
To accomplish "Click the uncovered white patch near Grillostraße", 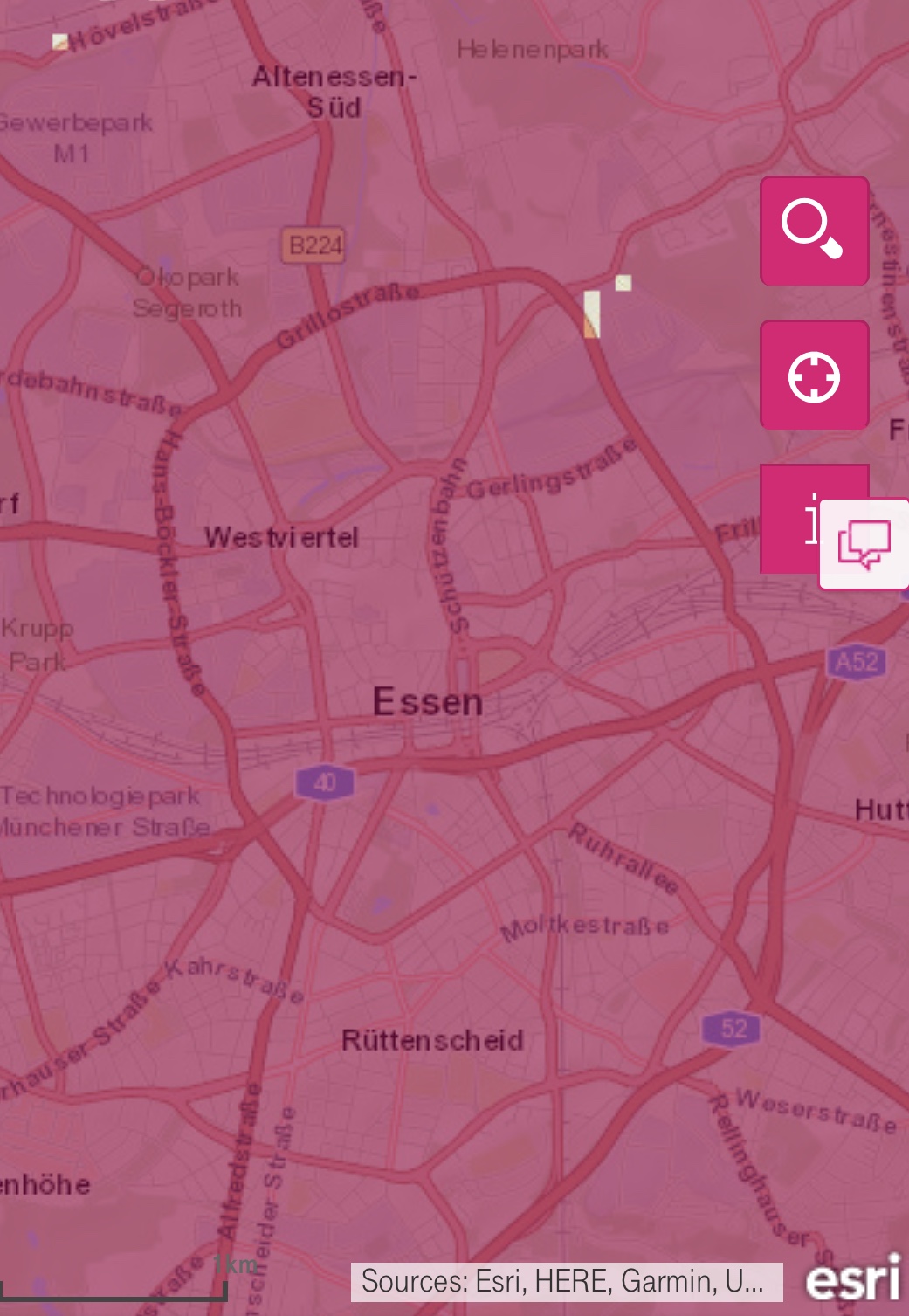I will click(592, 314).
